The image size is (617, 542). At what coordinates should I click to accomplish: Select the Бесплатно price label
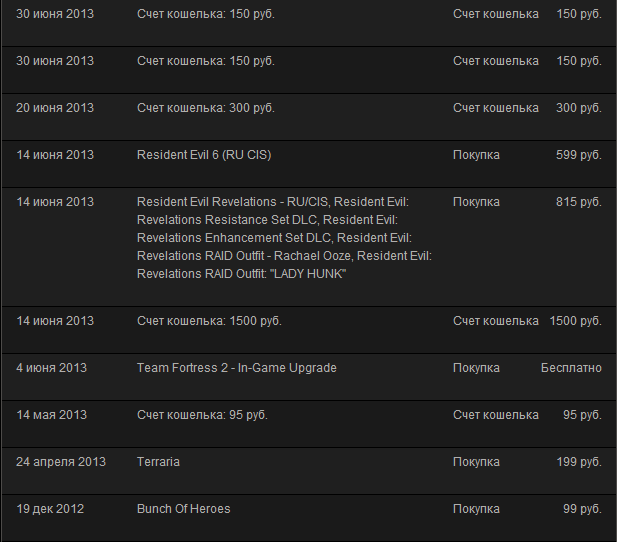[x=571, y=368]
